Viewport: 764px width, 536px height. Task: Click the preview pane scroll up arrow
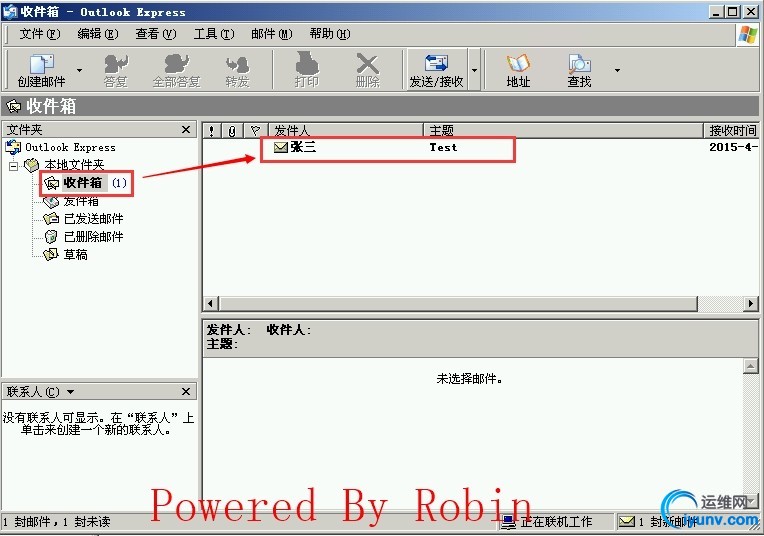751,366
